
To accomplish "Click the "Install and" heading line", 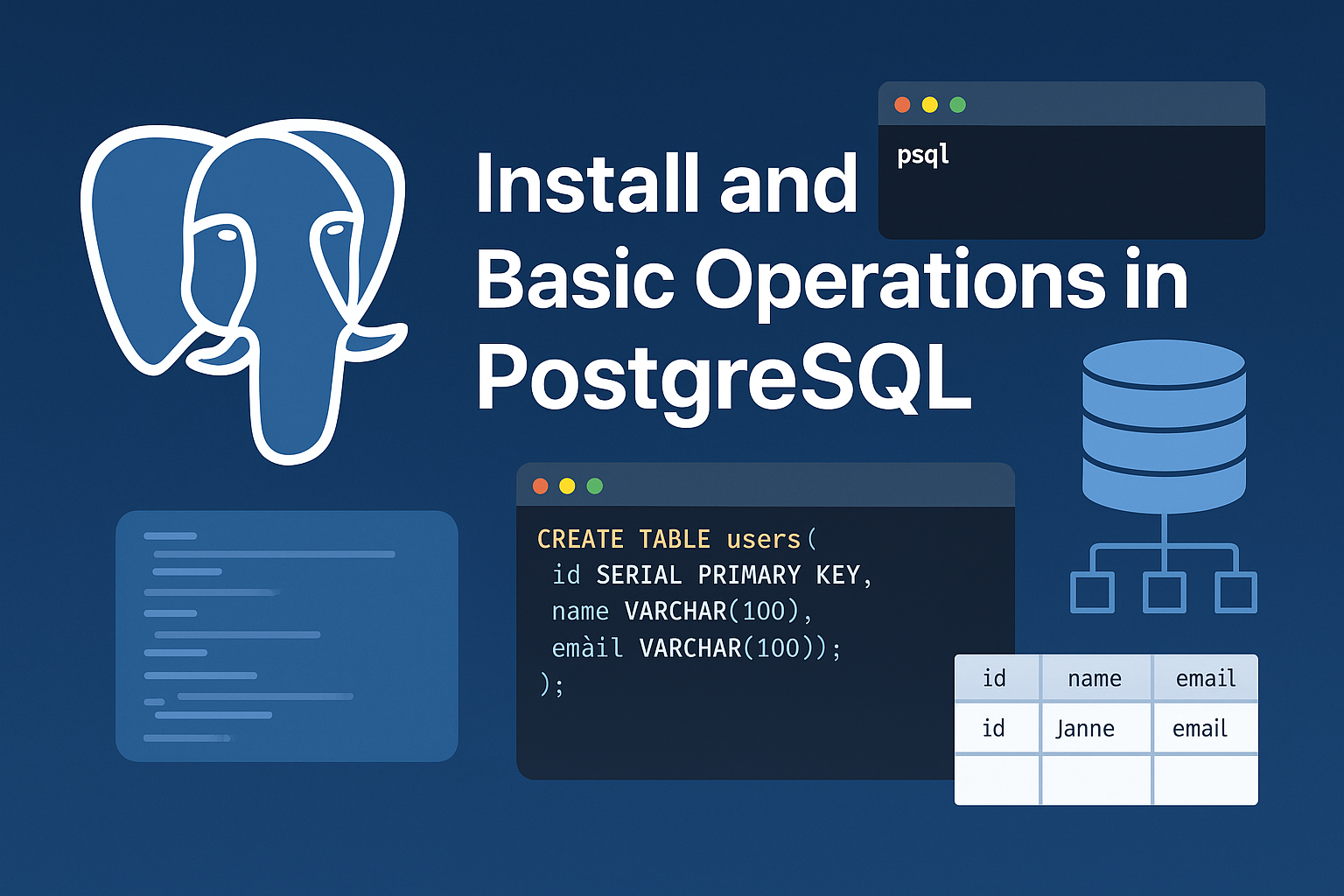I will tap(667, 184).
